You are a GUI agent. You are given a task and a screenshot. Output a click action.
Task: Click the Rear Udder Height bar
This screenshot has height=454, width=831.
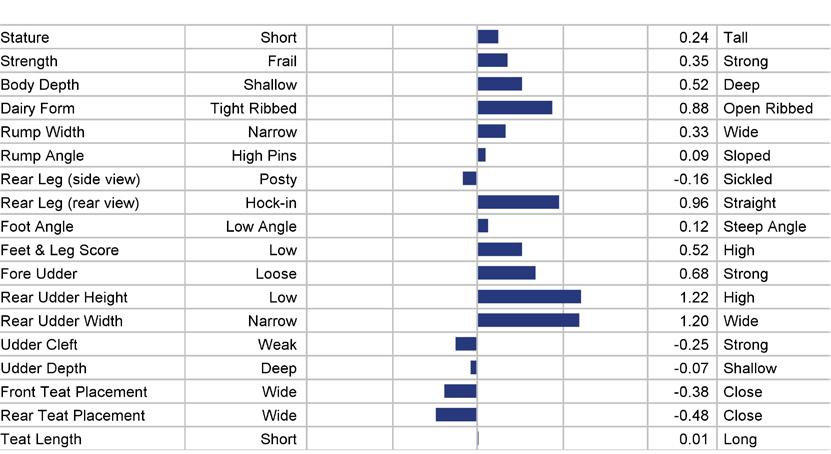[529, 297]
